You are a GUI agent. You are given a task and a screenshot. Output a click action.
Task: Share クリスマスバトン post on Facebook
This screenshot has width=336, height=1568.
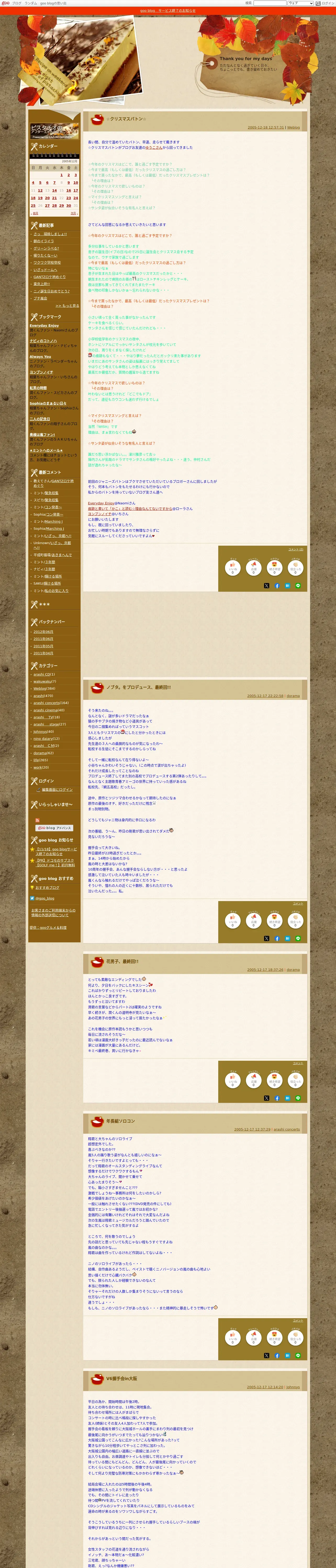point(277,586)
